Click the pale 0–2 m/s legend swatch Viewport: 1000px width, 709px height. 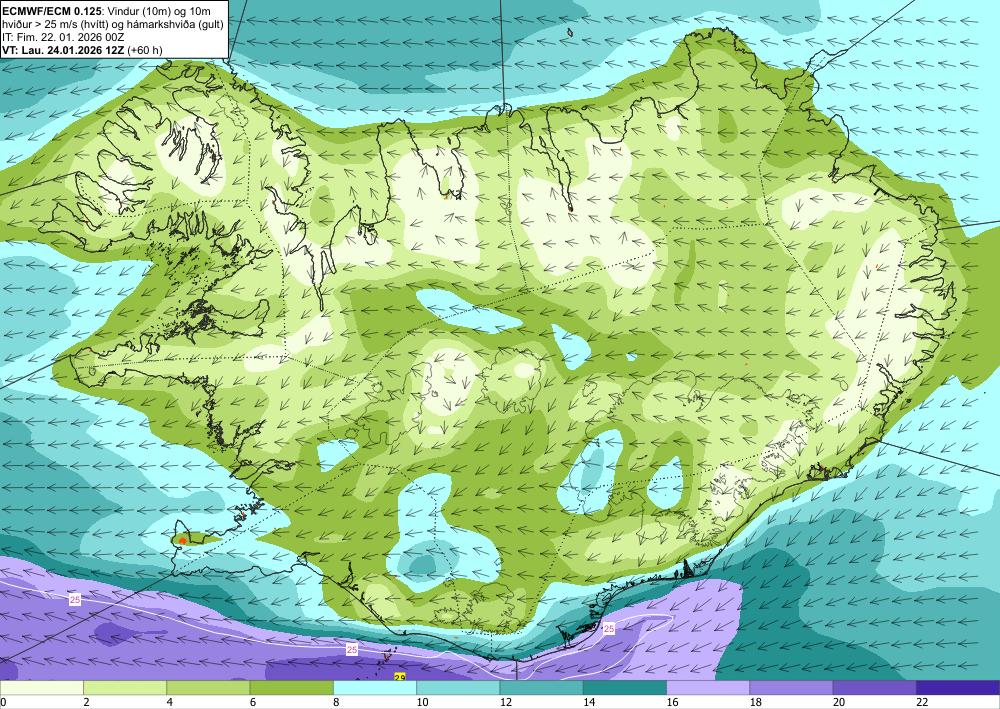click(x=41, y=687)
